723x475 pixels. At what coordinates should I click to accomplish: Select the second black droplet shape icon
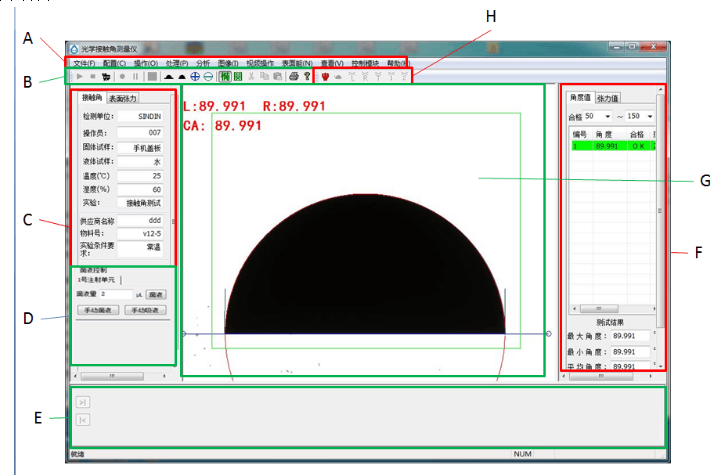tap(182, 77)
